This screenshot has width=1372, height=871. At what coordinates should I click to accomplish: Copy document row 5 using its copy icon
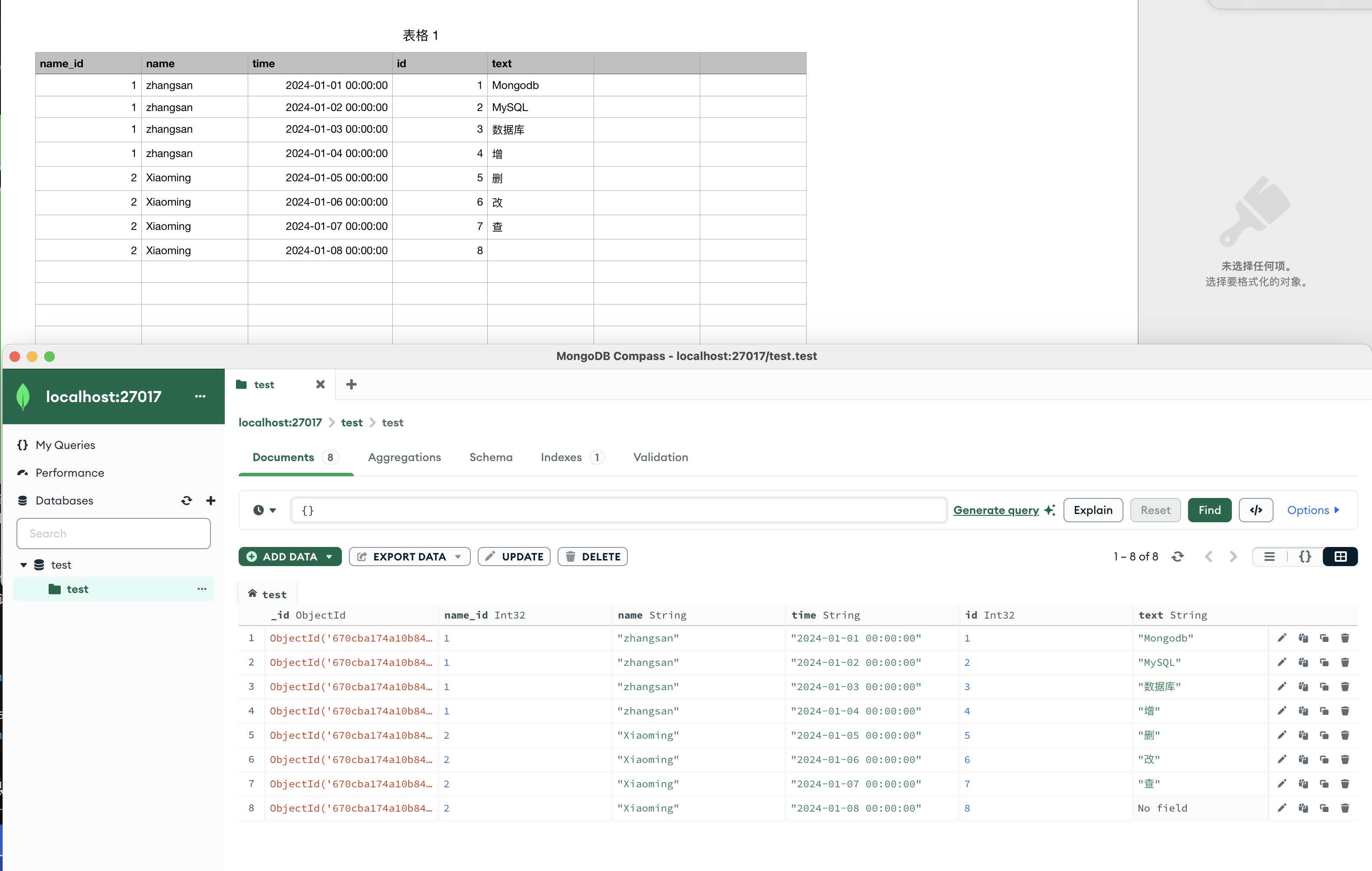pyautogui.click(x=1303, y=735)
